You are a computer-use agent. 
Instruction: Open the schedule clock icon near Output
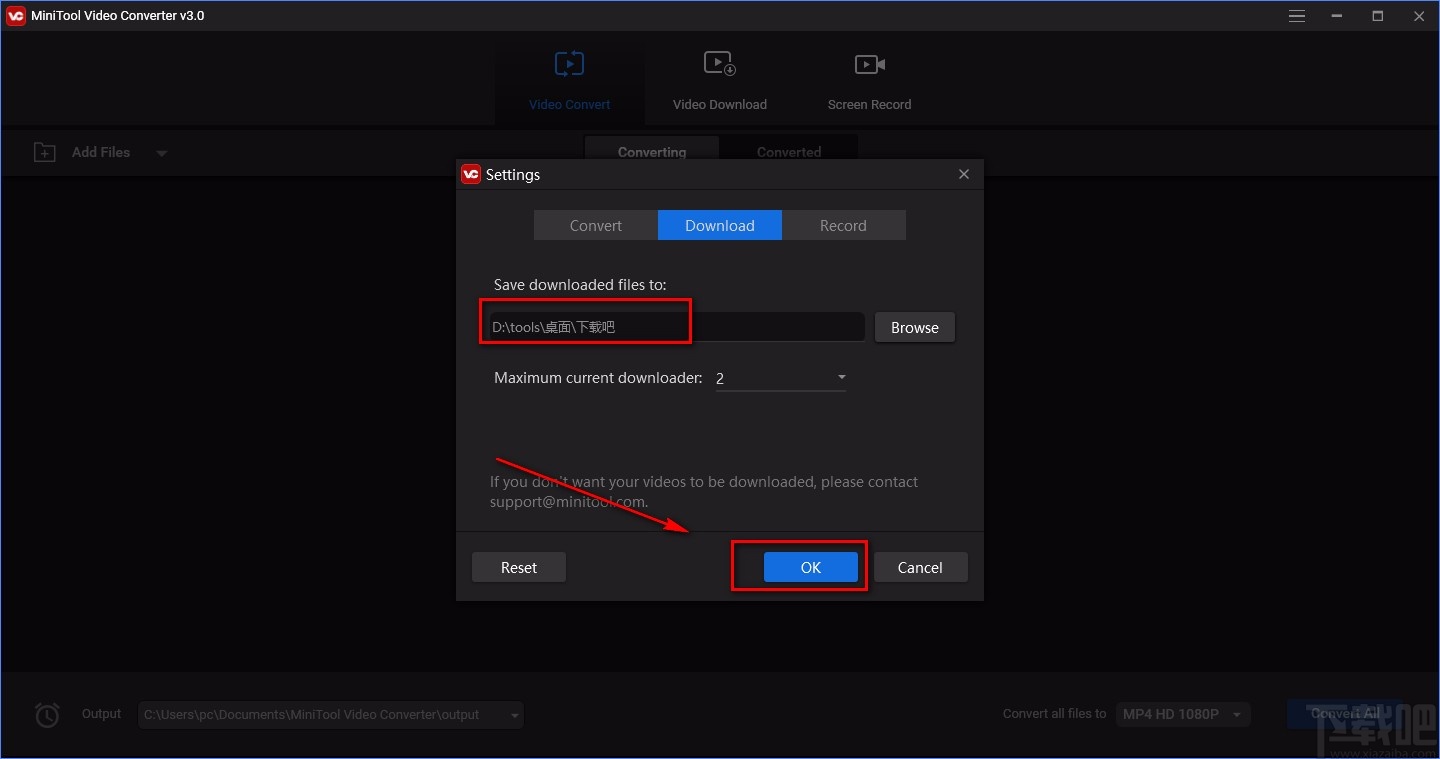pyautogui.click(x=46, y=714)
